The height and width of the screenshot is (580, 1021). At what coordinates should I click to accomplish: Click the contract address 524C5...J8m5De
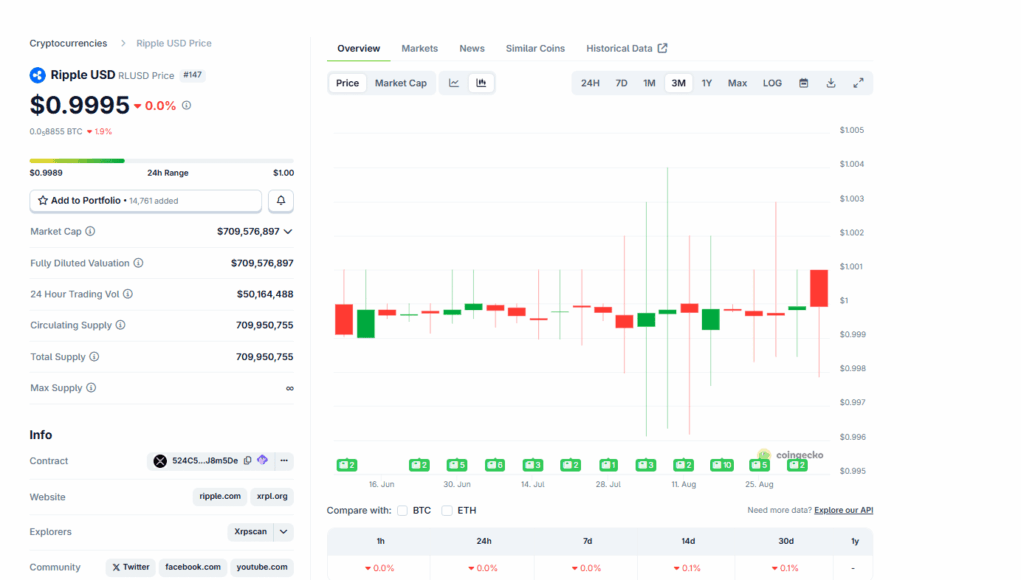click(x=205, y=461)
